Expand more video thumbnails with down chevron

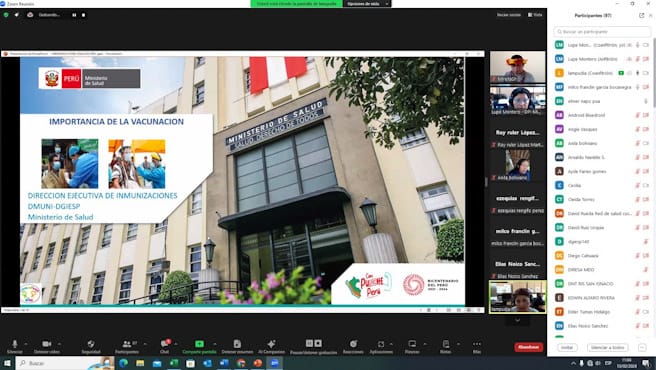tap(518, 321)
